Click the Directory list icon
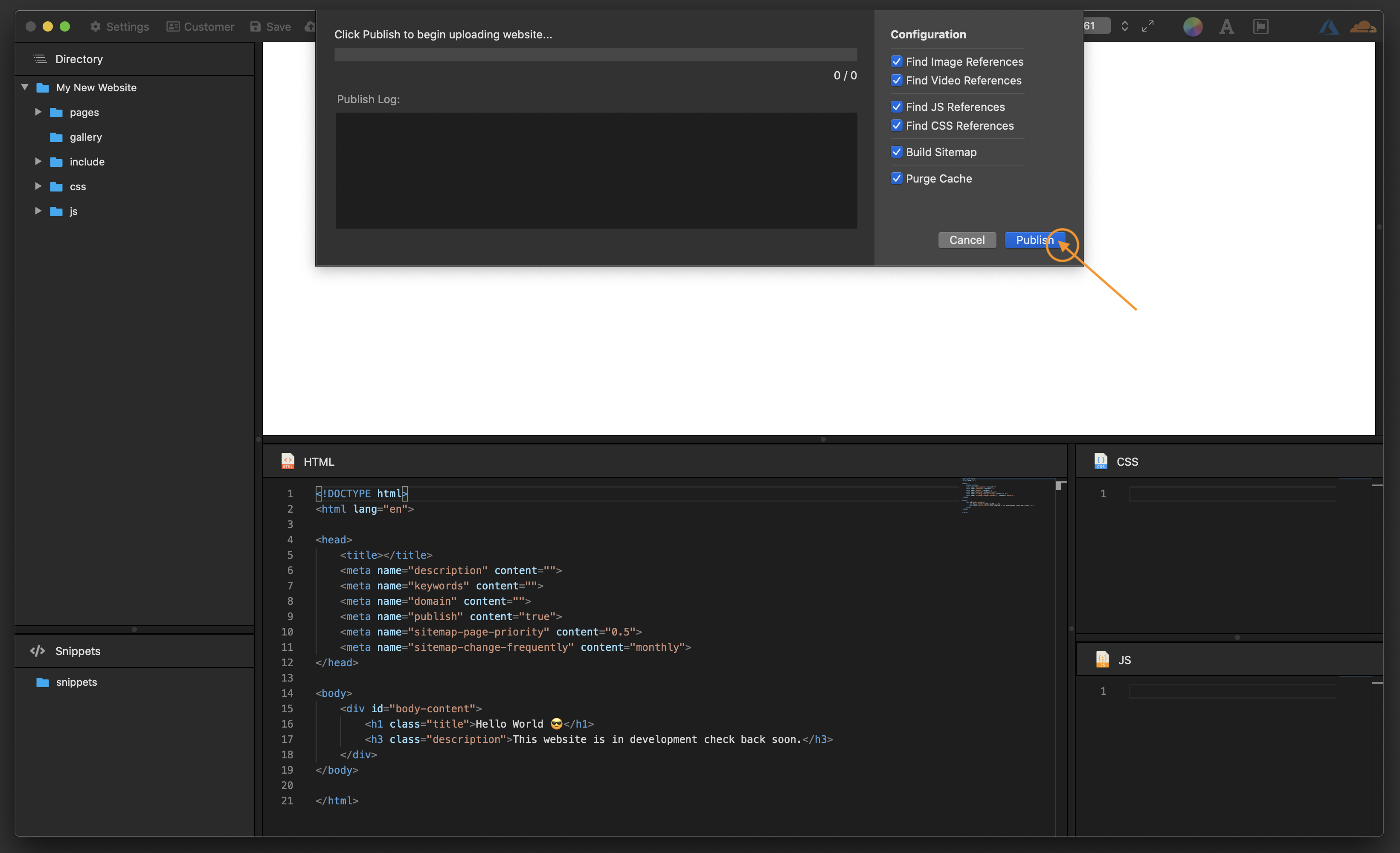This screenshot has height=853, width=1400. (x=40, y=58)
